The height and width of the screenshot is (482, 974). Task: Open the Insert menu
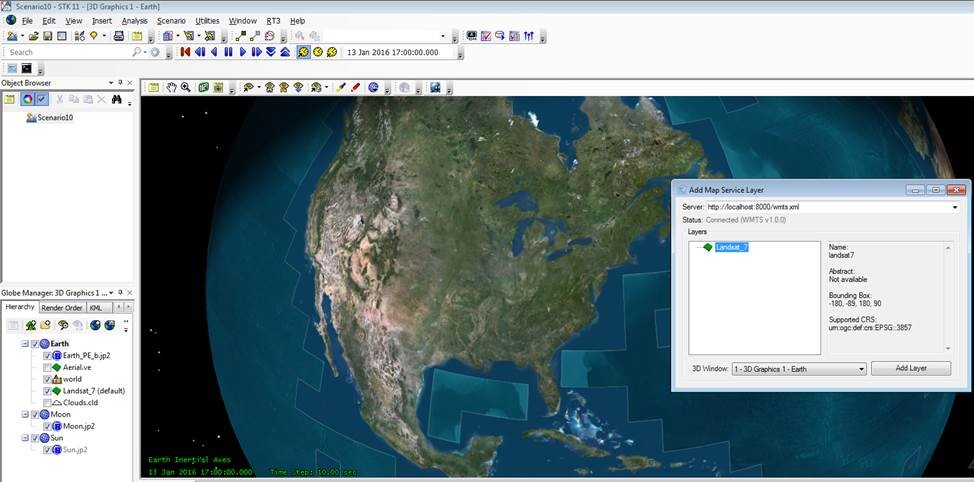coord(102,20)
